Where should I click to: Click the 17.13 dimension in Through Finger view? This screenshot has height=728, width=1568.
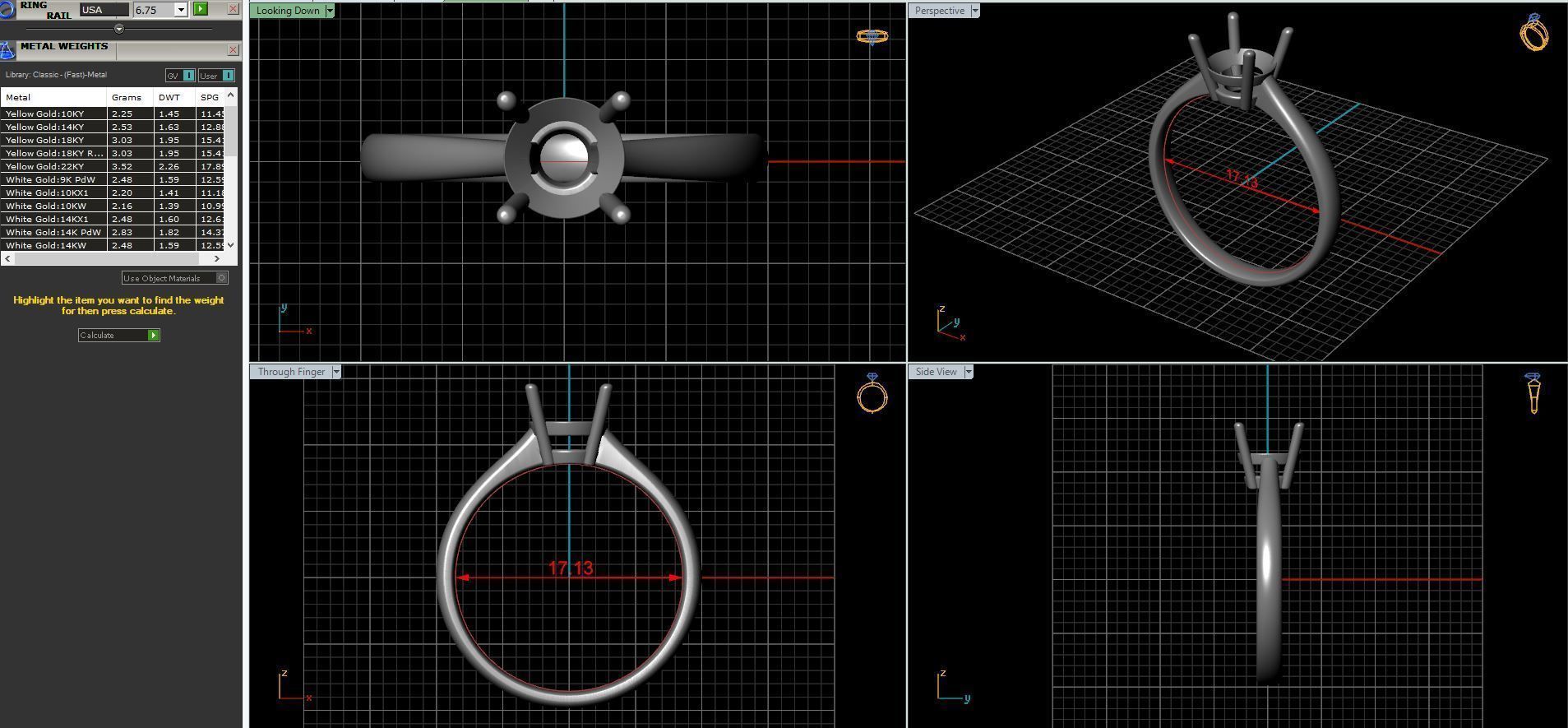pos(571,568)
